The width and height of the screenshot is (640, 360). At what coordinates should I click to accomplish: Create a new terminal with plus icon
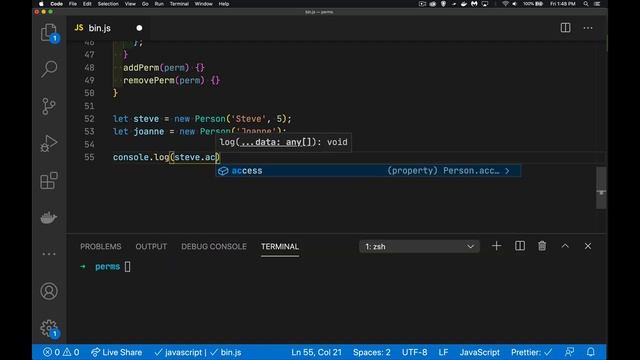tap(496, 246)
